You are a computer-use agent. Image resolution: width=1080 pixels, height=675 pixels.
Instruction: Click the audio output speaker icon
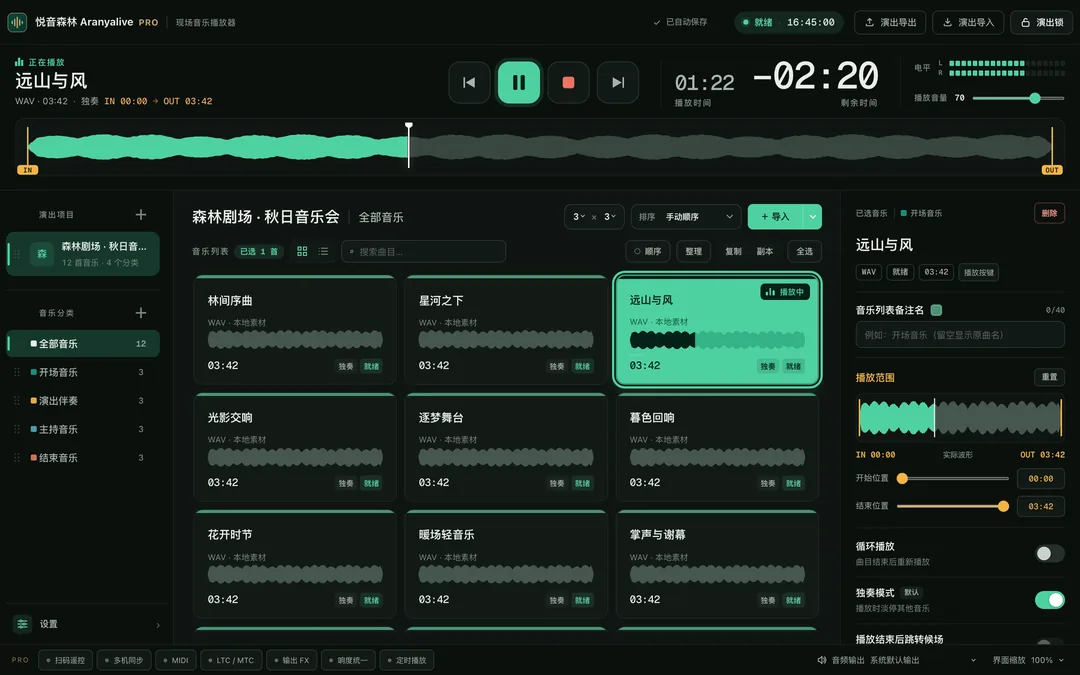[822, 660]
